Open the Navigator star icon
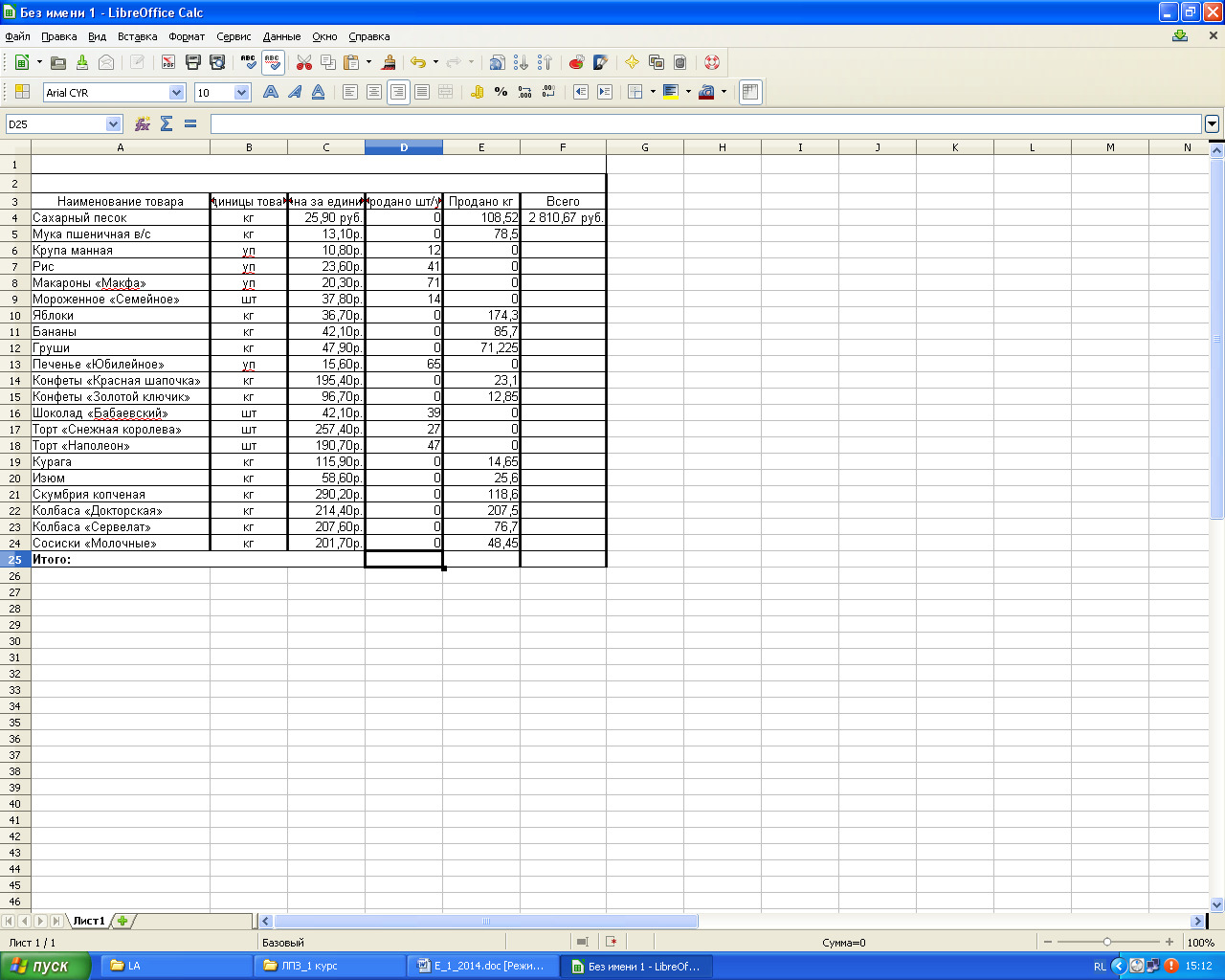The width and height of the screenshot is (1225, 980). 632,62
